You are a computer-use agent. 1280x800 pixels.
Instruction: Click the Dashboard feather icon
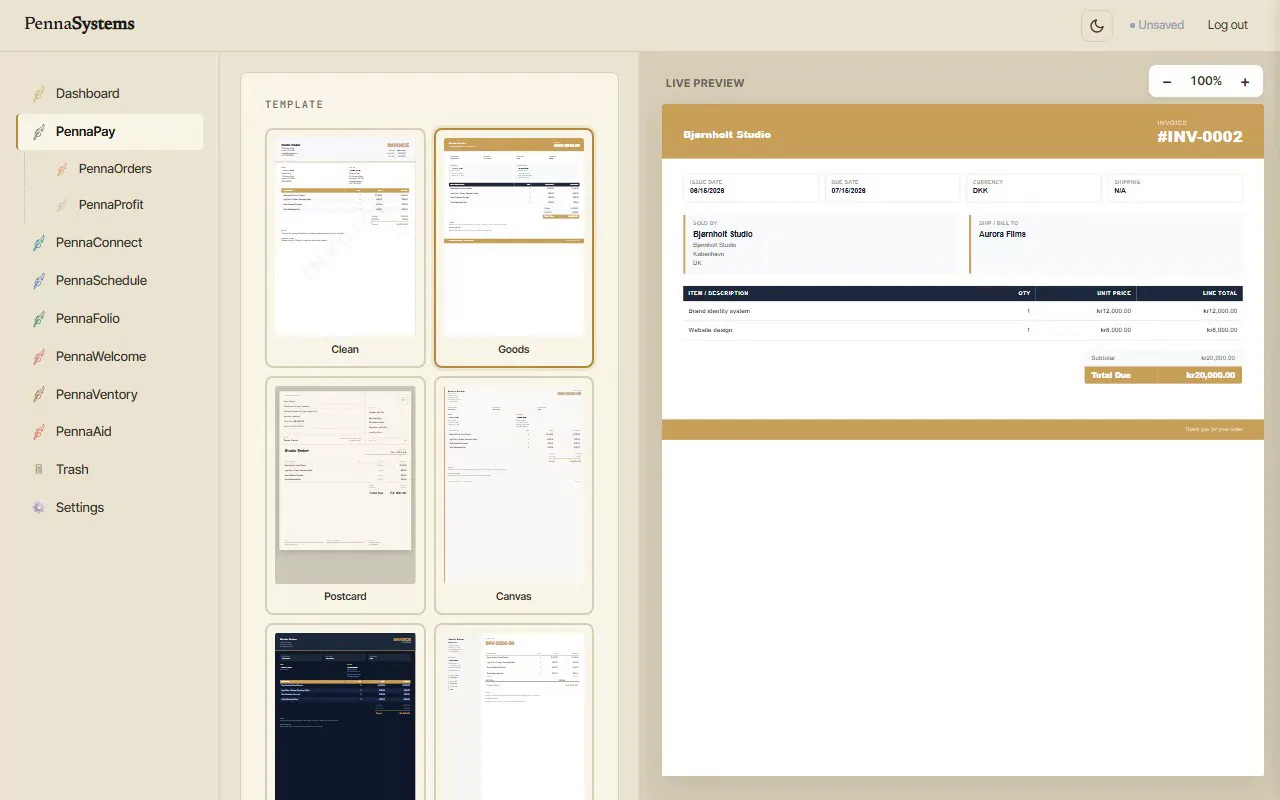pos(38,94)
